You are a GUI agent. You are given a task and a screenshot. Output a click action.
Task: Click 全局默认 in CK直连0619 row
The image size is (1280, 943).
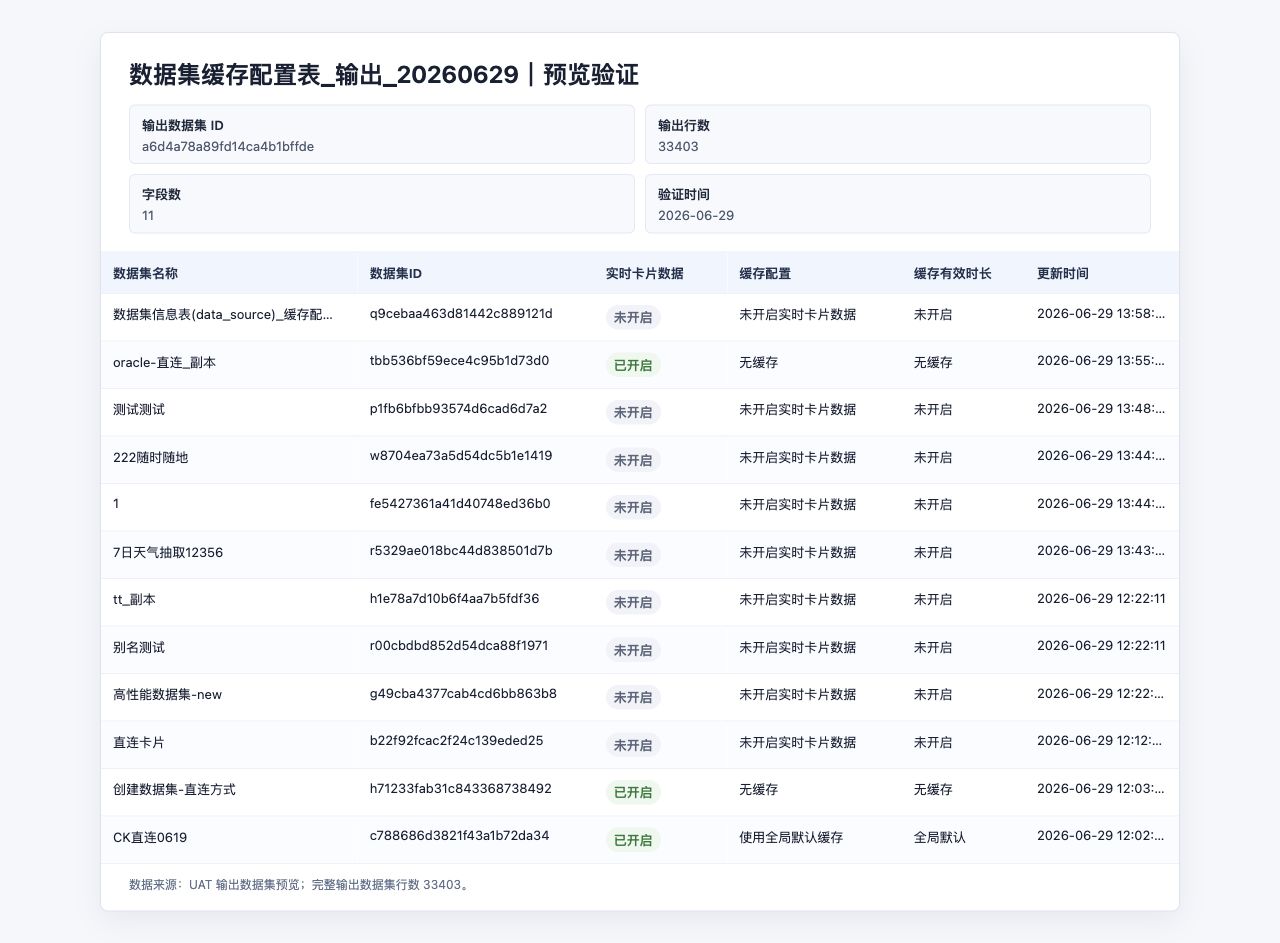pyautogui.click(x=940, y=837)
